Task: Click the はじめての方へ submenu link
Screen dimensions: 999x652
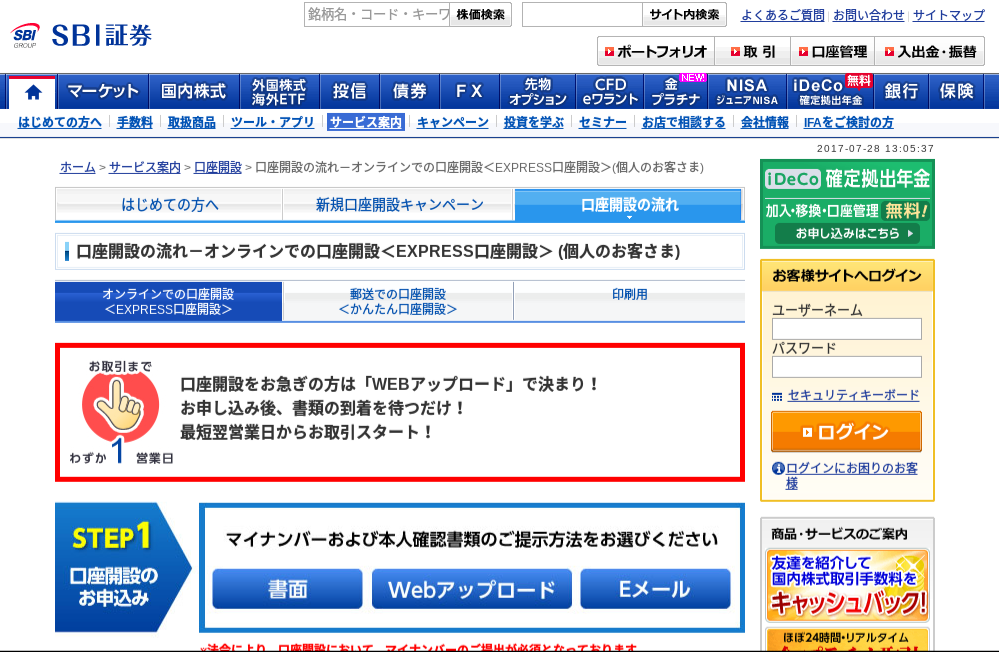Action: pos(60,122)
